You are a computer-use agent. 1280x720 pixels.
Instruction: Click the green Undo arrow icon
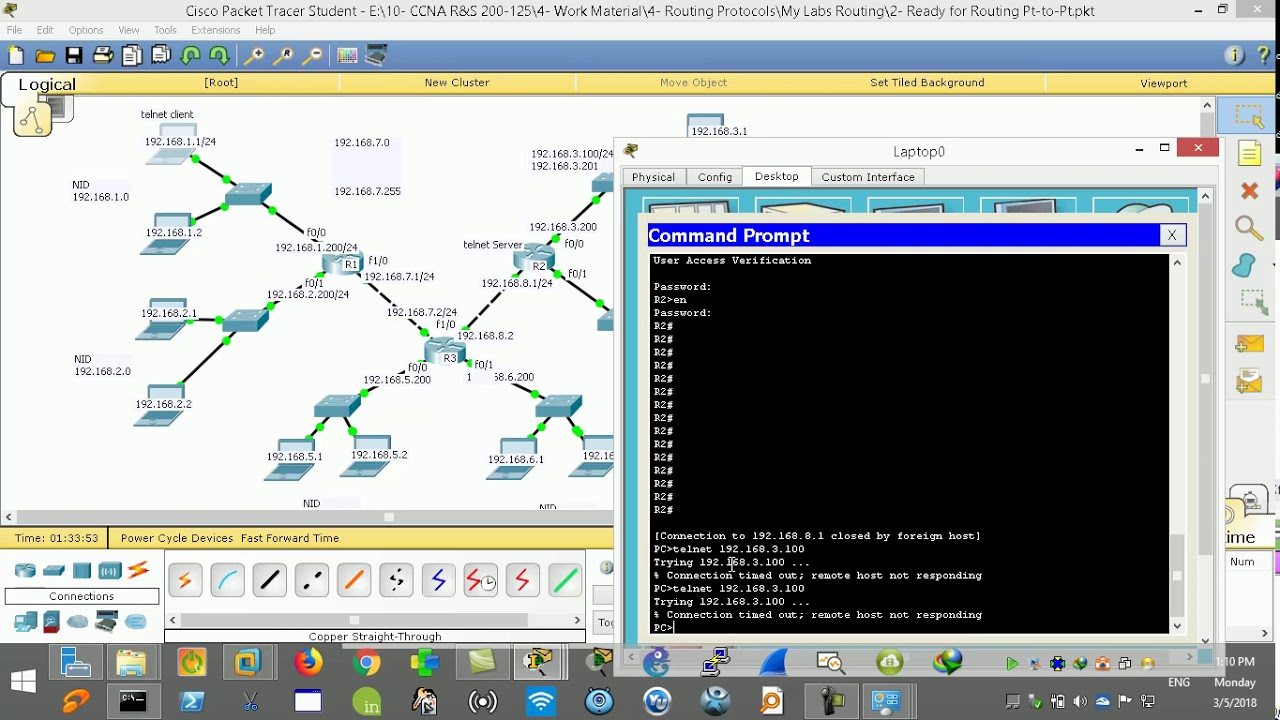[x=190, y=56]
